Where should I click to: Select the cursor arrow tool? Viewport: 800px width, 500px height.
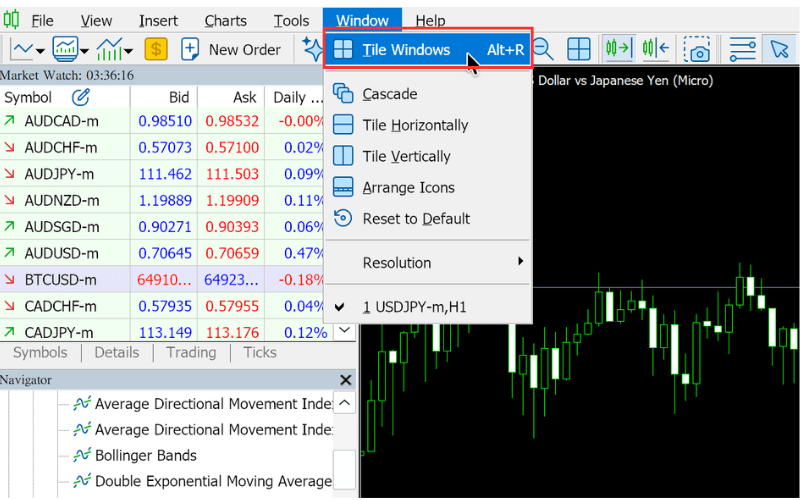click(779, 49)
